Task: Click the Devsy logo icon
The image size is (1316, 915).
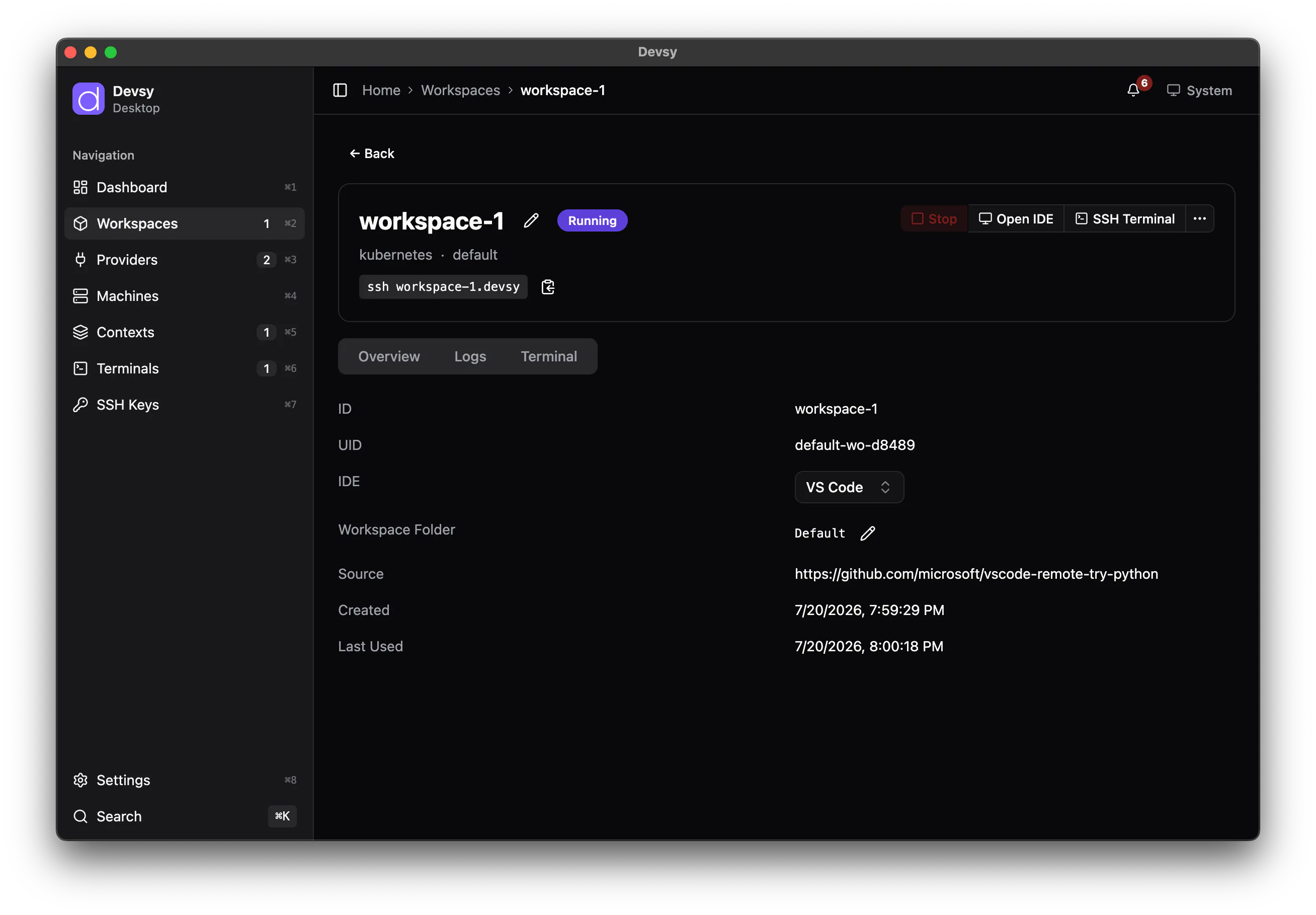Action: [x=88, y=99]
